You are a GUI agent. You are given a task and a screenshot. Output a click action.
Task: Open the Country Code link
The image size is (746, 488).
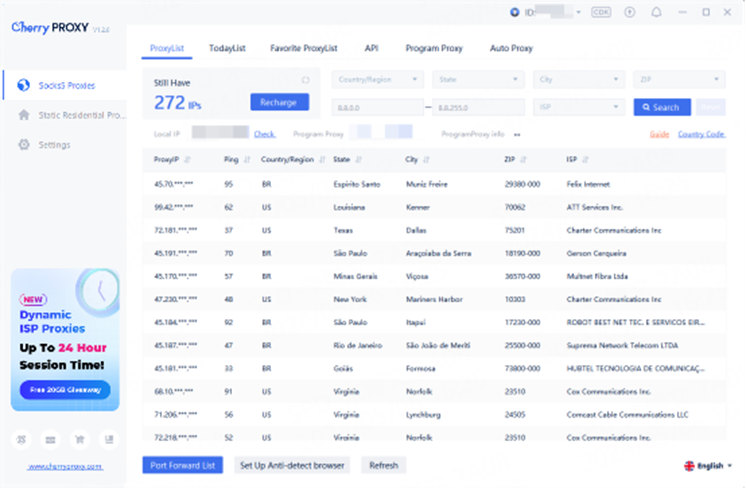(701, 134)
